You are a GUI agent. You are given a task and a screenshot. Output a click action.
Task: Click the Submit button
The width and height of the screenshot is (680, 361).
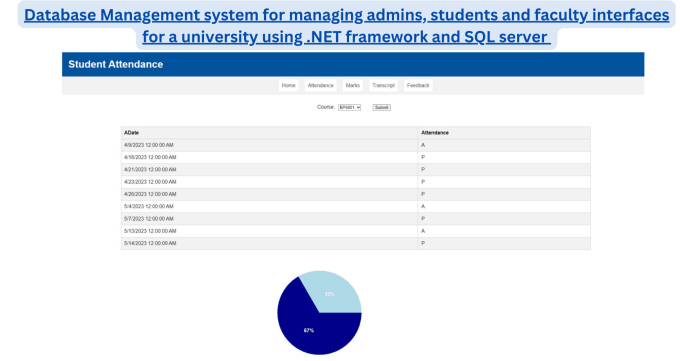pyautogui.click(x=382, y=107)
